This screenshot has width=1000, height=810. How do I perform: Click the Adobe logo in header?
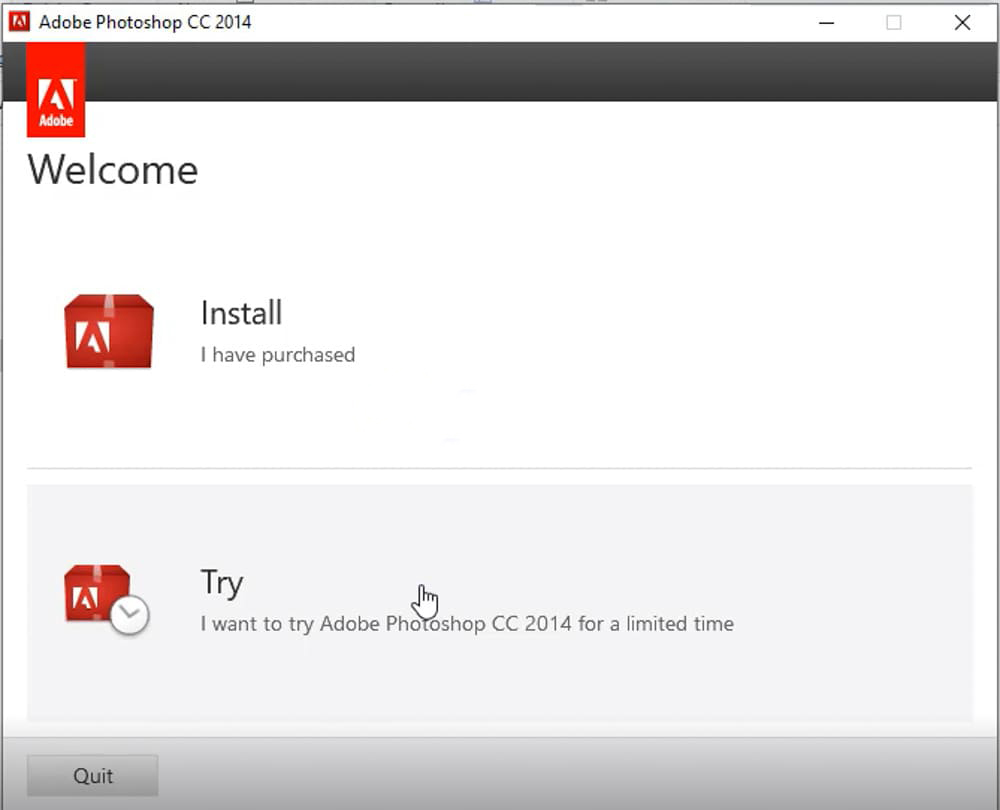pos(56,90)
